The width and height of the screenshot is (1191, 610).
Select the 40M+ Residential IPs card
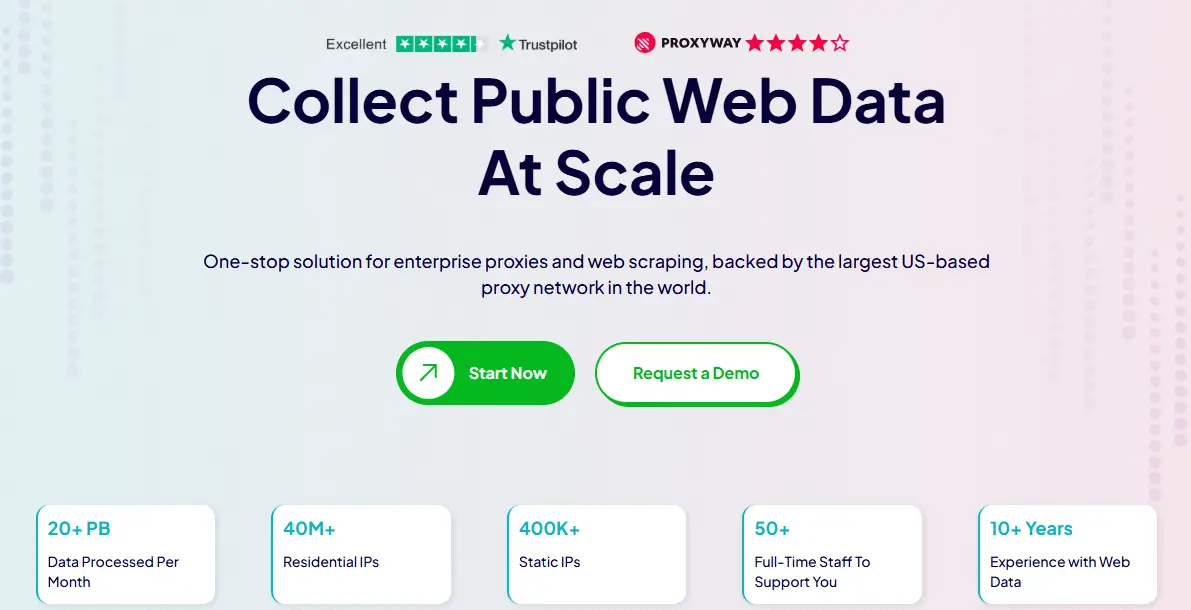click(361, 554)
